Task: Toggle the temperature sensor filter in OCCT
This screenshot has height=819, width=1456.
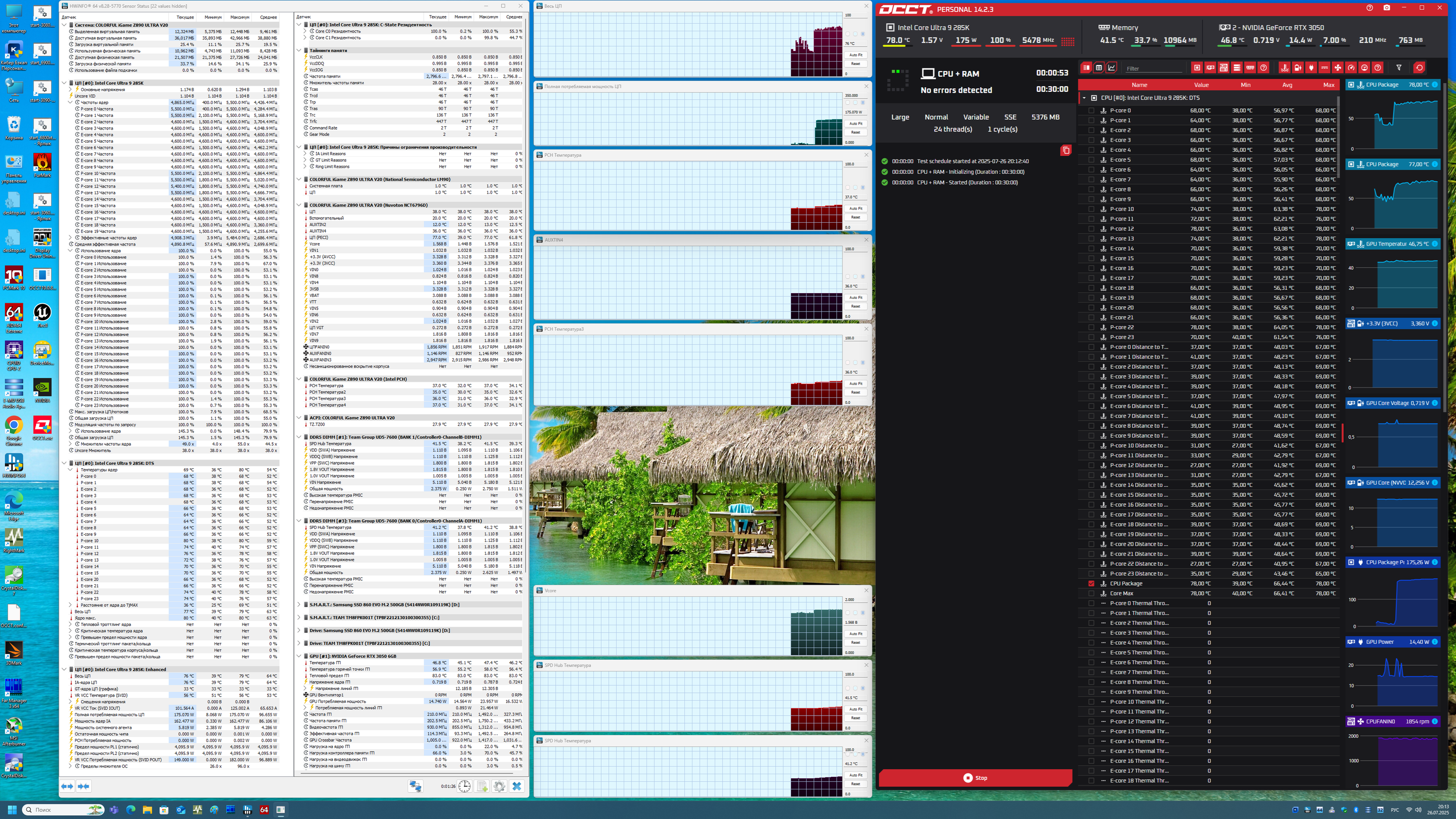Action: tap(1285, 68)
